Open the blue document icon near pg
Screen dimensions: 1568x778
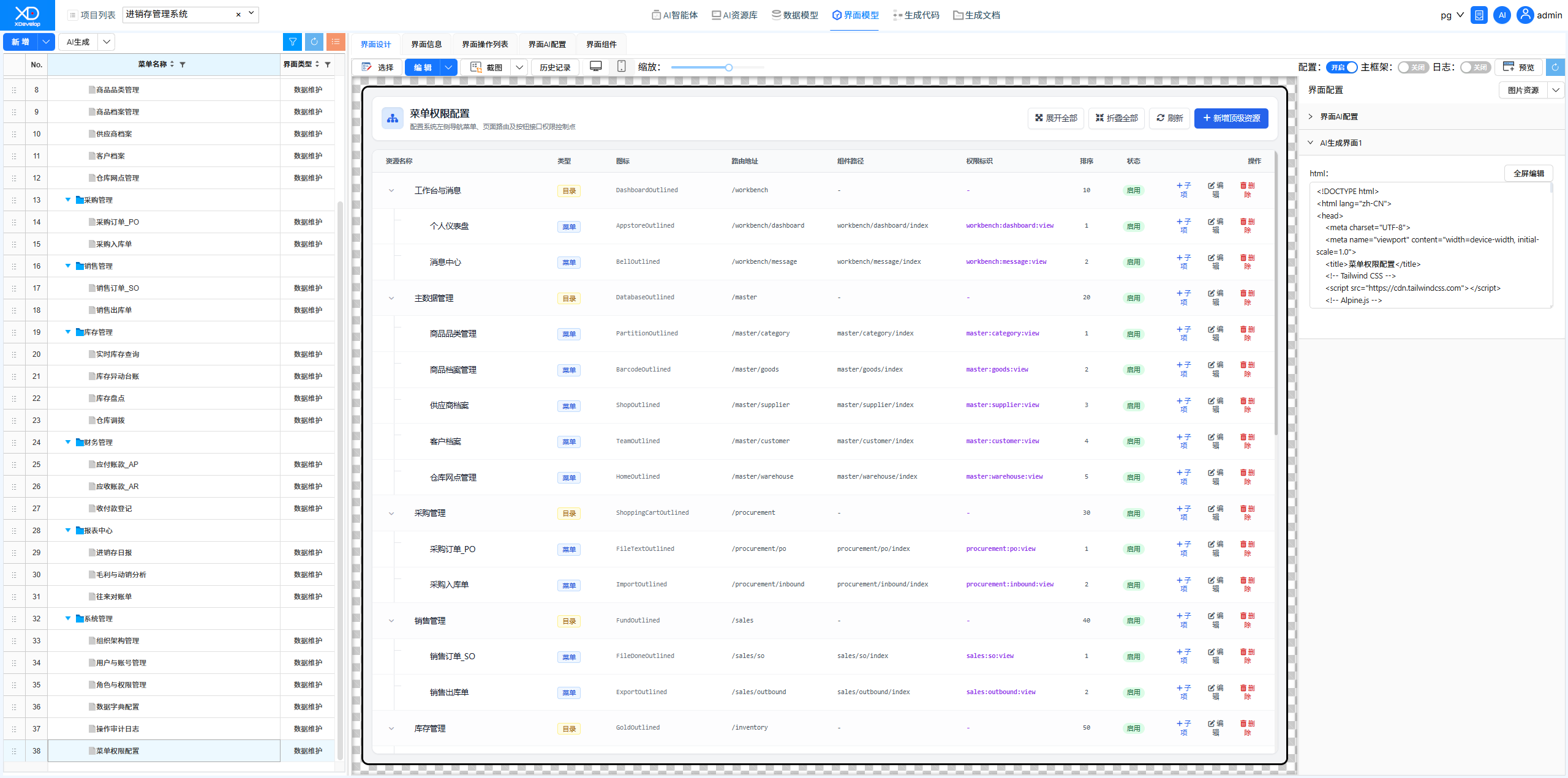pyautogui.click(x=1479, y=15)
